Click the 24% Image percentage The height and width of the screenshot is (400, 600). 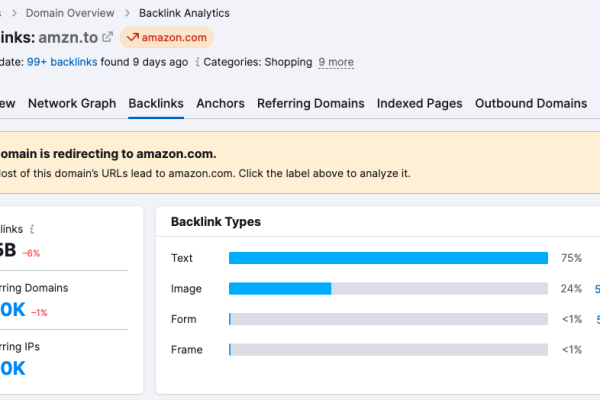click(571, 289)
